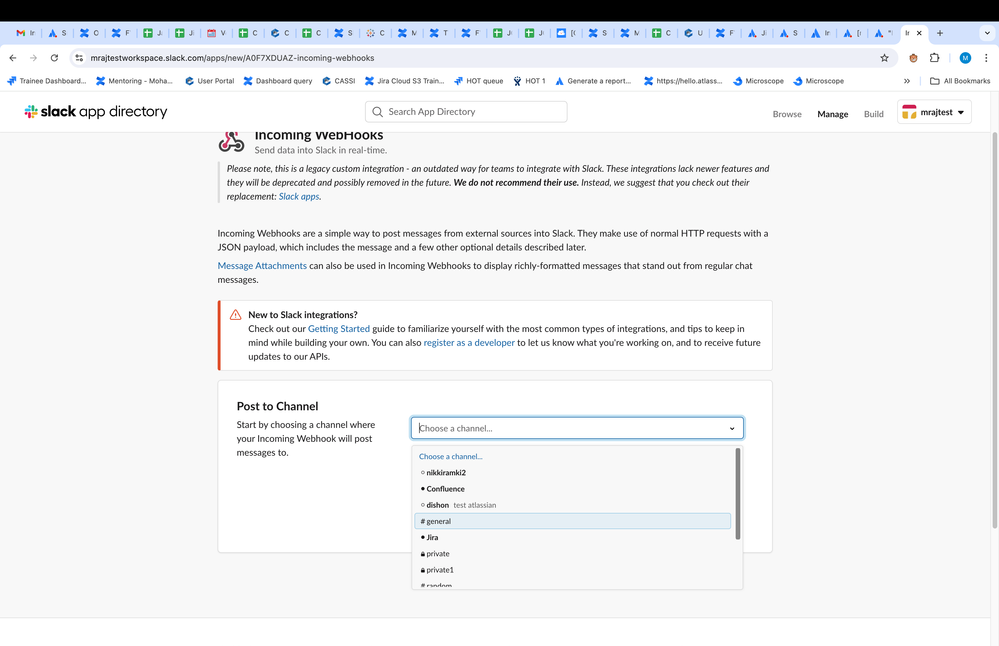
Task: Click the magnifier icon in search box
Action: (377, 111)
